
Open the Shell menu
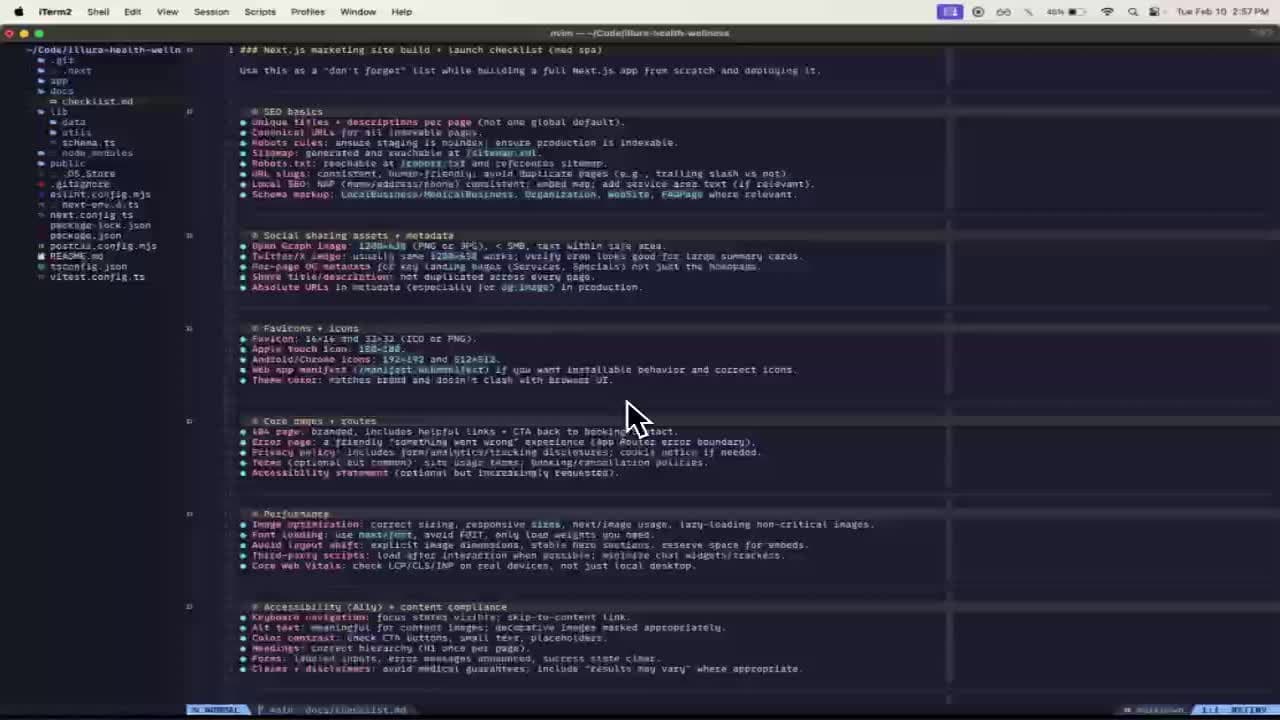(x=98, y=12)
